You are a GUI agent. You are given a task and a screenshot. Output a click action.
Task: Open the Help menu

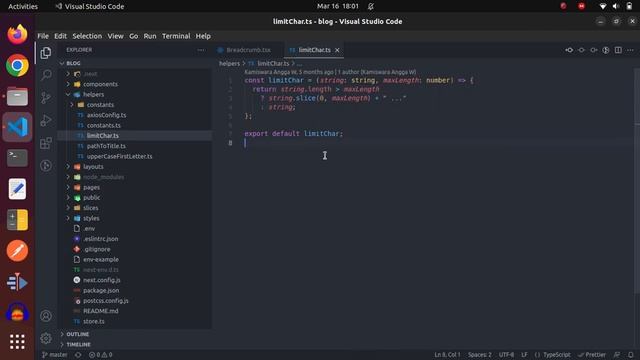point(203,36)
